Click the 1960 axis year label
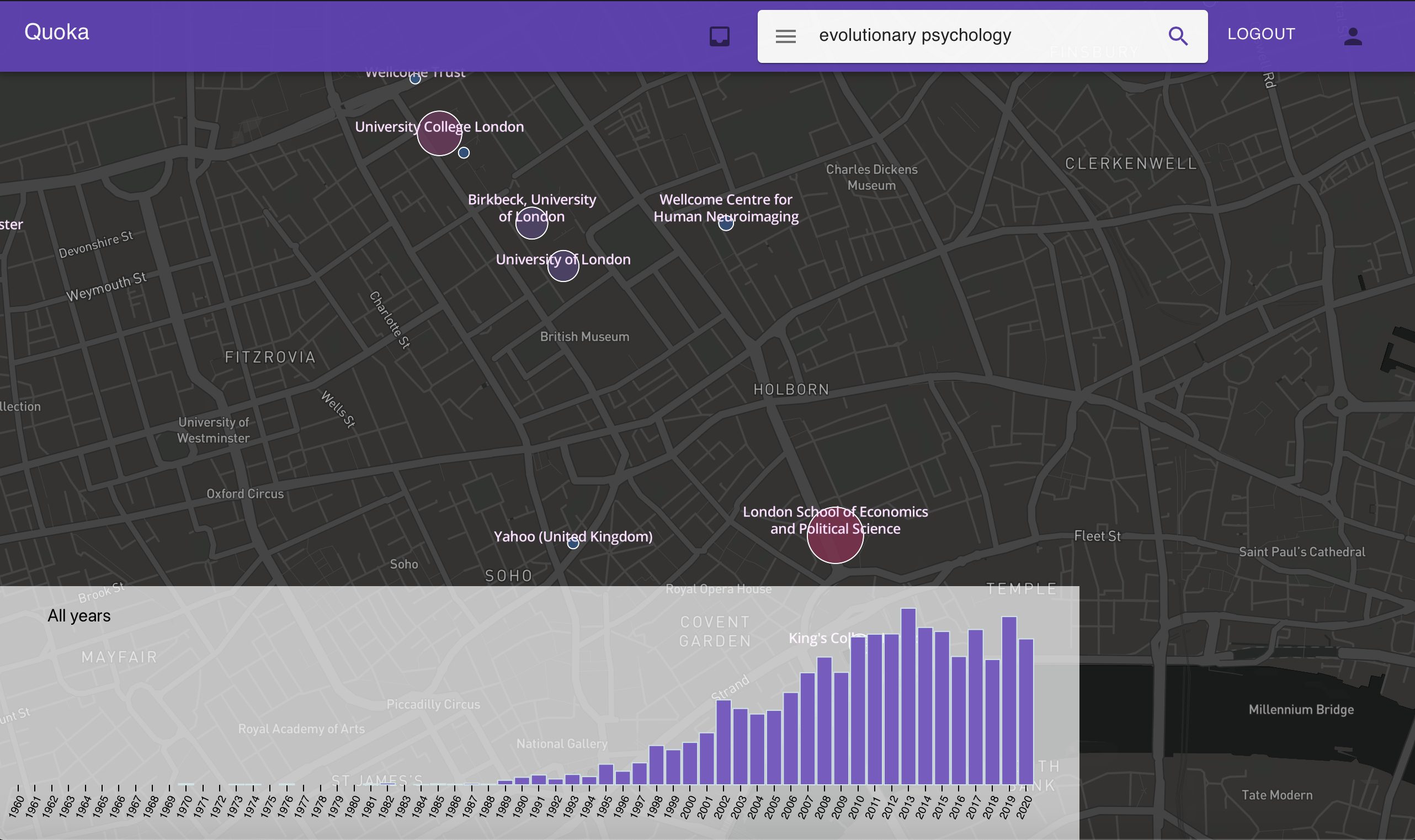Screen dimensions: 1415x840 [17, 806]
